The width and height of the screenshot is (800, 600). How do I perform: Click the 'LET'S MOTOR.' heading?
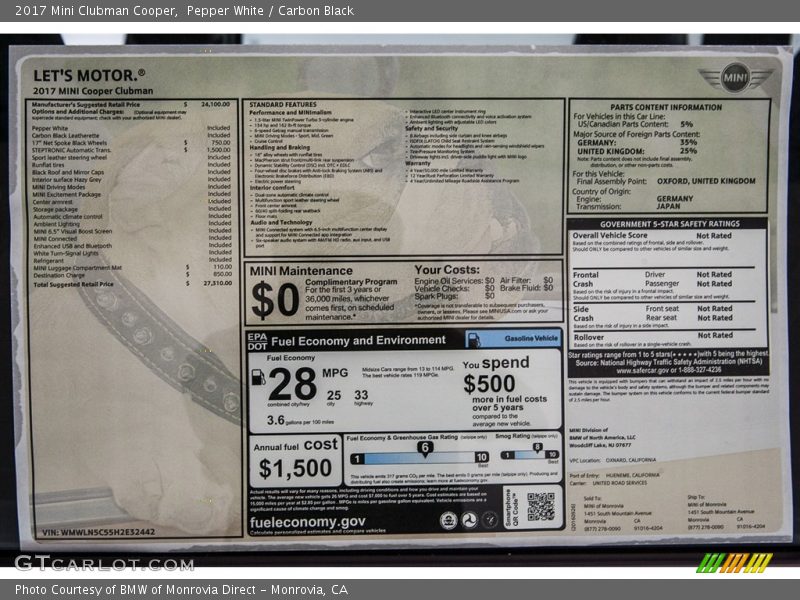click(x=89, y=76)
